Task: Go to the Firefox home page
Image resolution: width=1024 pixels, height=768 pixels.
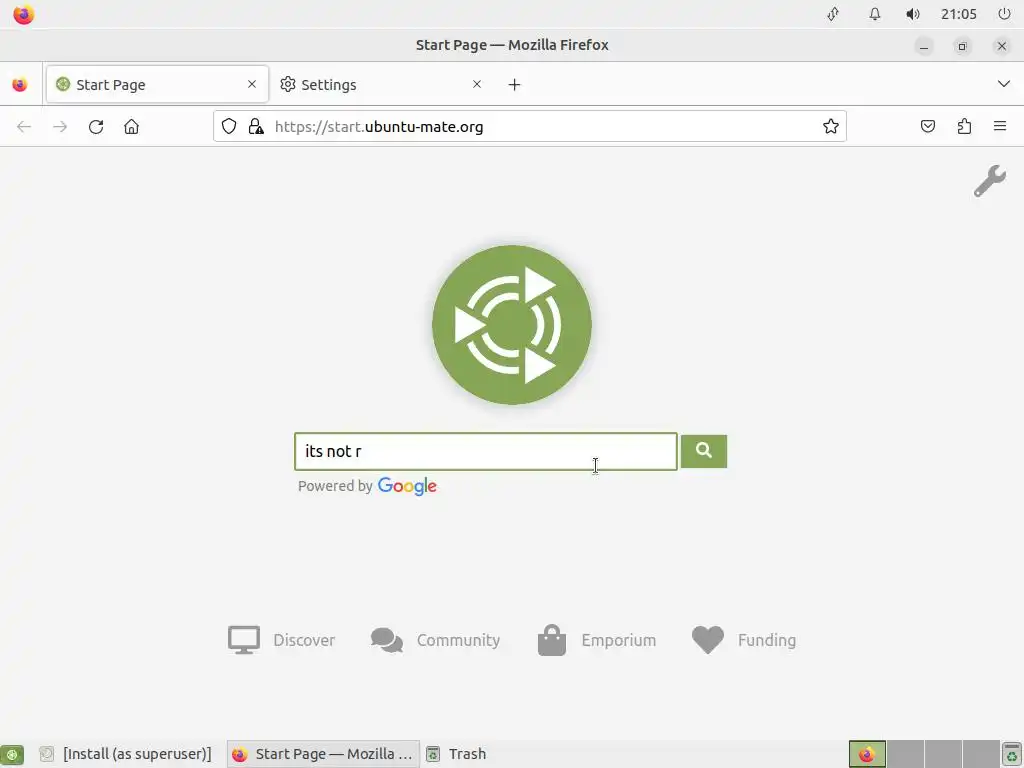Action: click(x=131, y=127)
